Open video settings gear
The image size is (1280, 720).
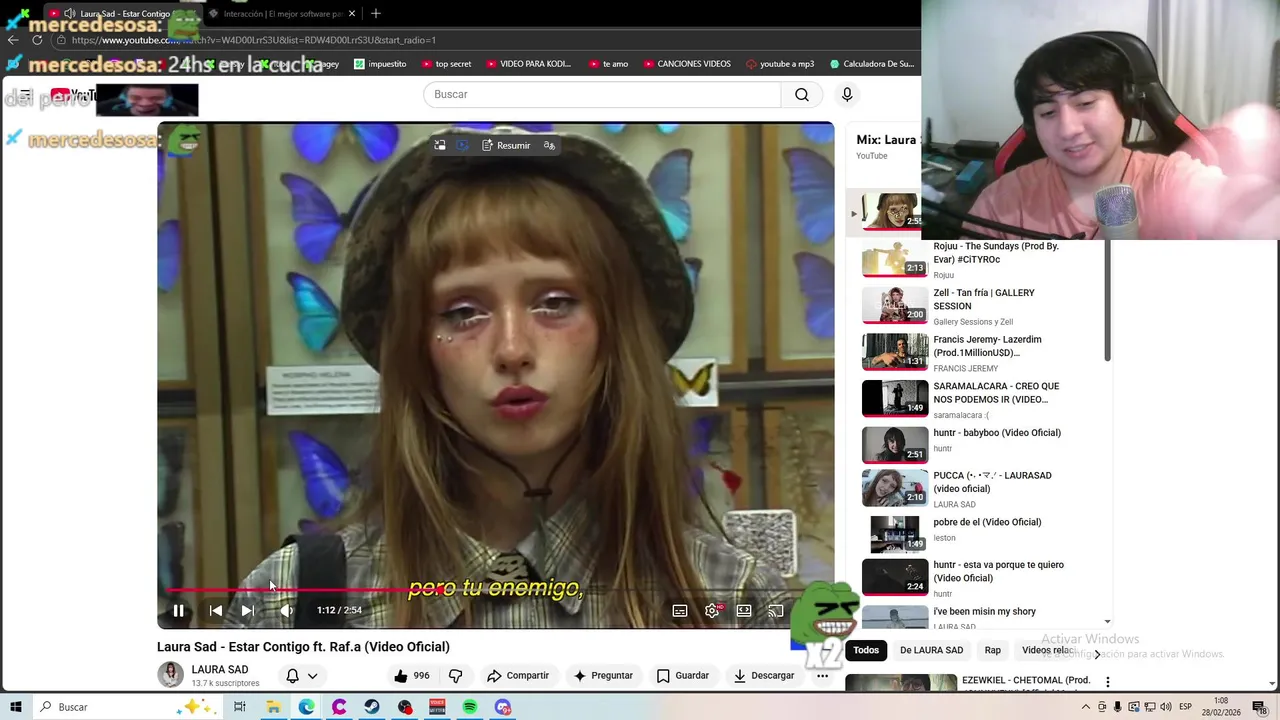click(x=712, y=610)
